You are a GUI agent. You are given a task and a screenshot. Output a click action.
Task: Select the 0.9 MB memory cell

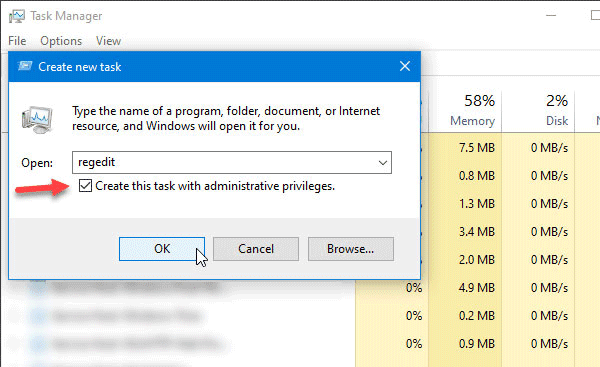point(465,343)
